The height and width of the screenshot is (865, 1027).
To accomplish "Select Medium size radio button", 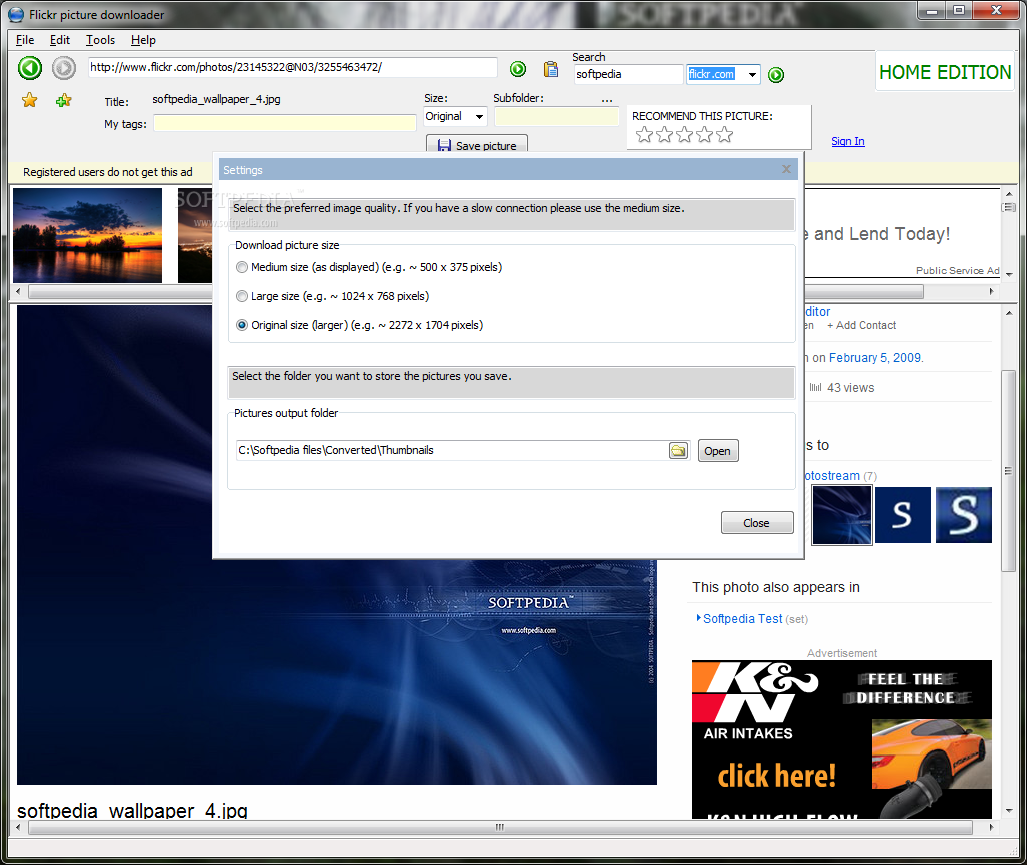I will coord(242,267).
